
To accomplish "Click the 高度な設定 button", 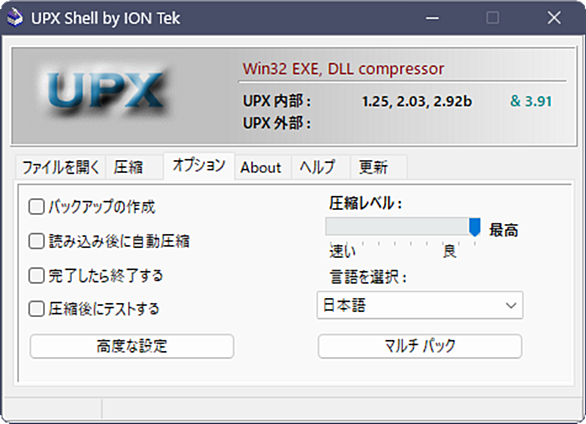I will click(x=132, y=346).
